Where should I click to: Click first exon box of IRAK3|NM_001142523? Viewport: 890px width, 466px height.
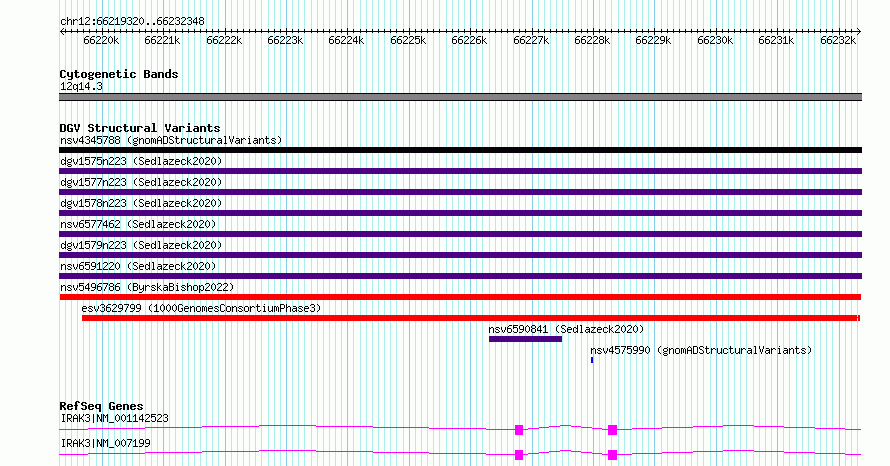tap(519, 430)
